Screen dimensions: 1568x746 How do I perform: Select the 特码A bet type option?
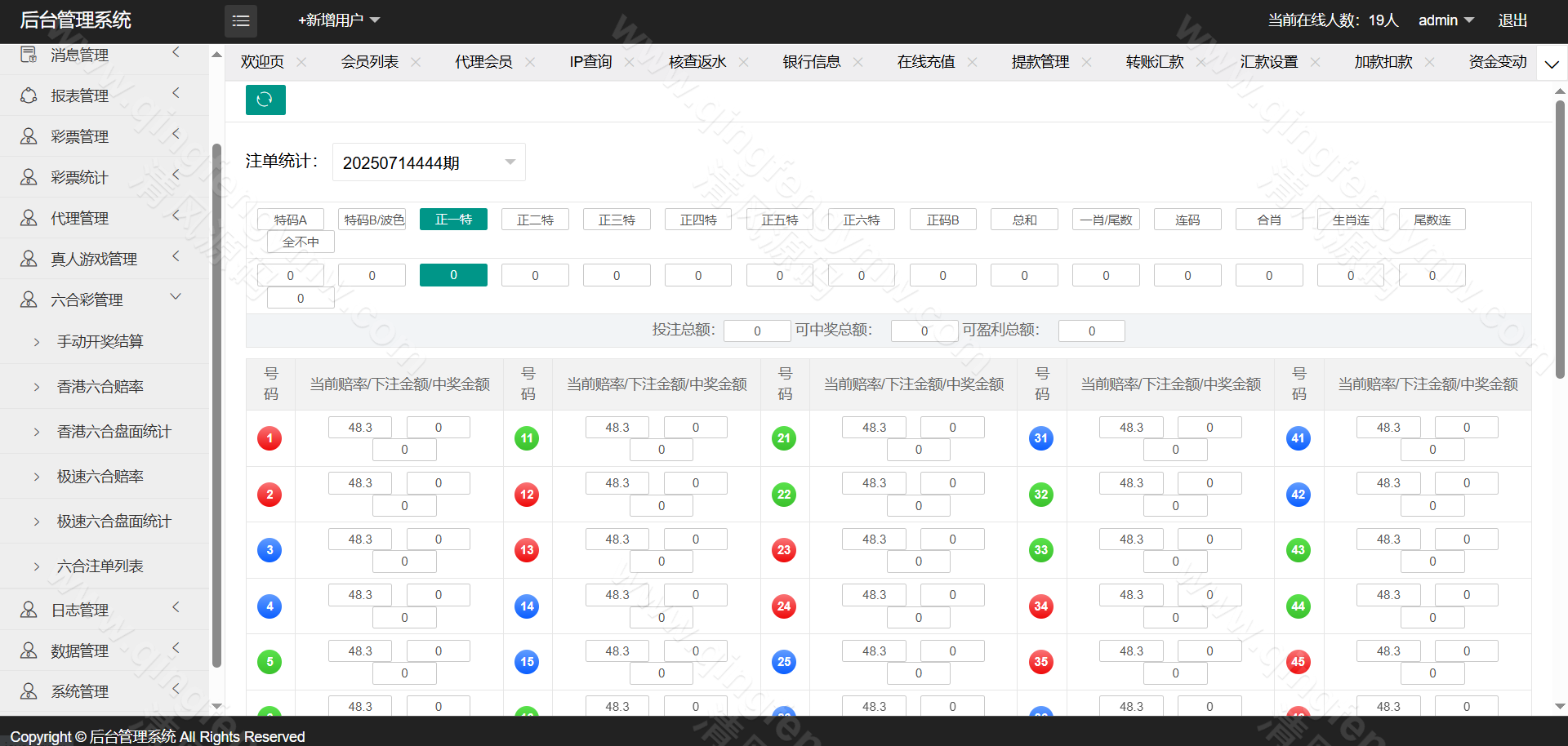291,220
